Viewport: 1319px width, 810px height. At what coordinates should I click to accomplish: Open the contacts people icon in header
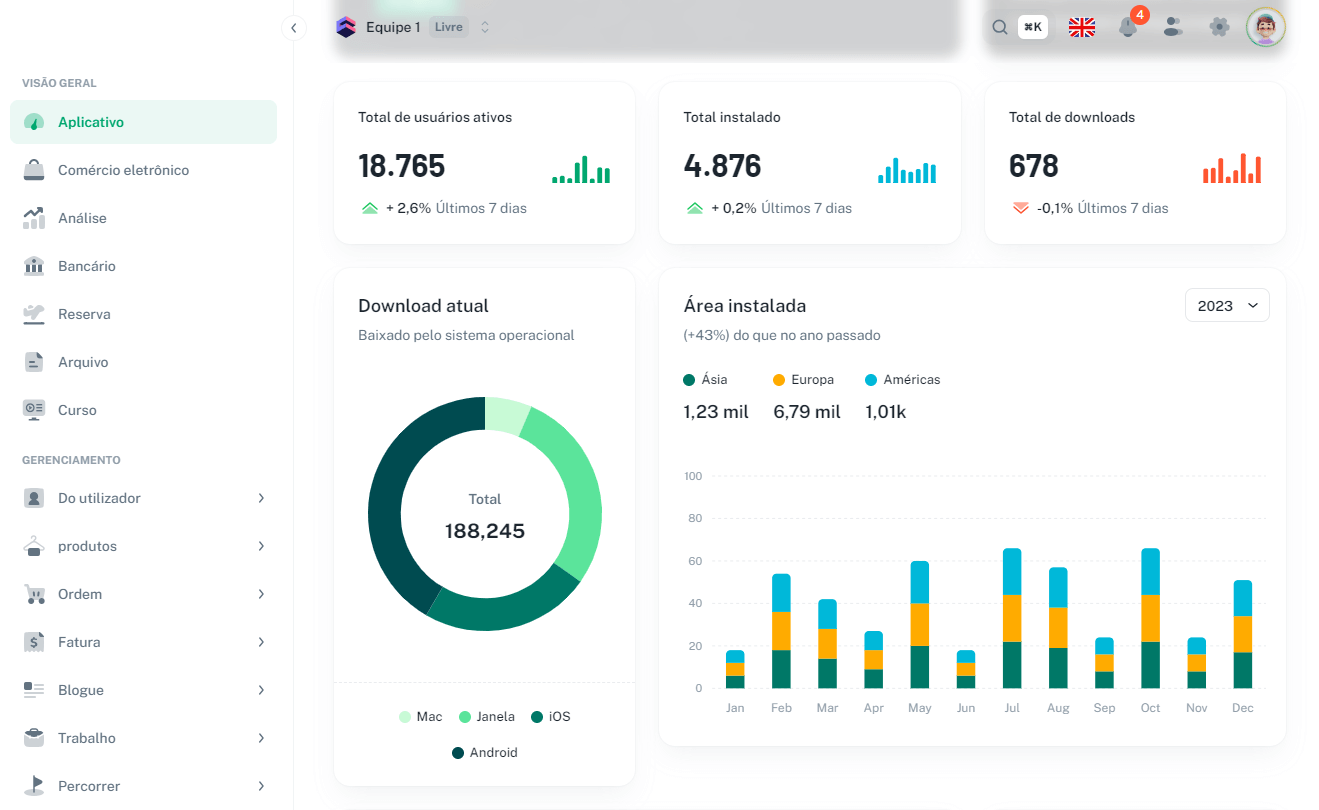(x=1173, y=27)
